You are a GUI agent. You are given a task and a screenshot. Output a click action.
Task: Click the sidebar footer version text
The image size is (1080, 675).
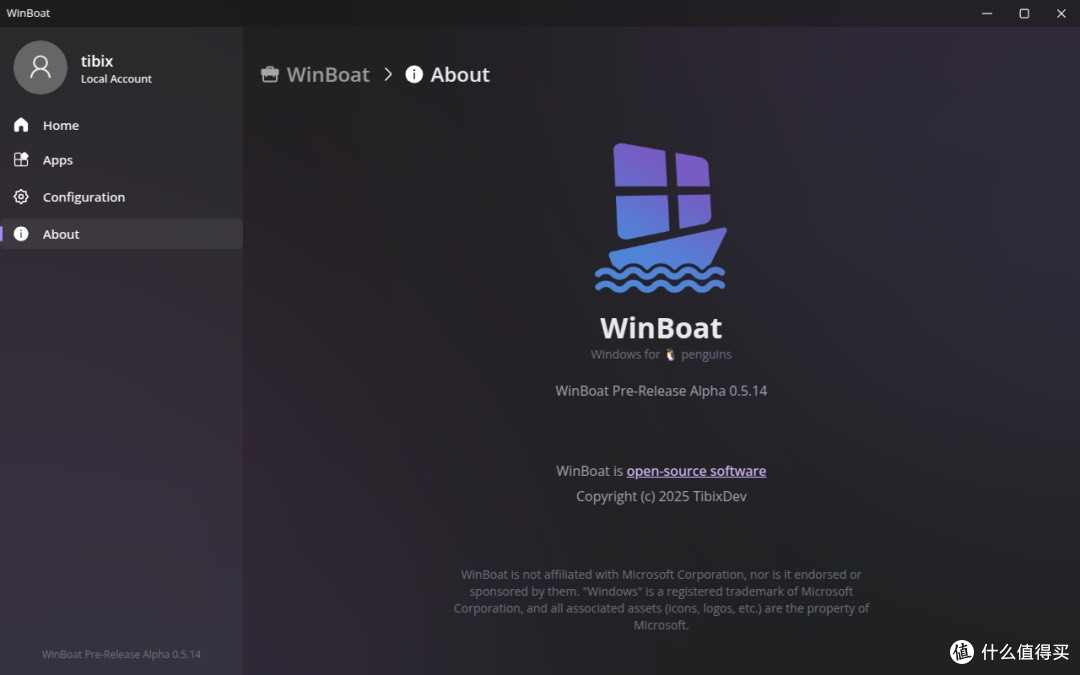(121, 654)
